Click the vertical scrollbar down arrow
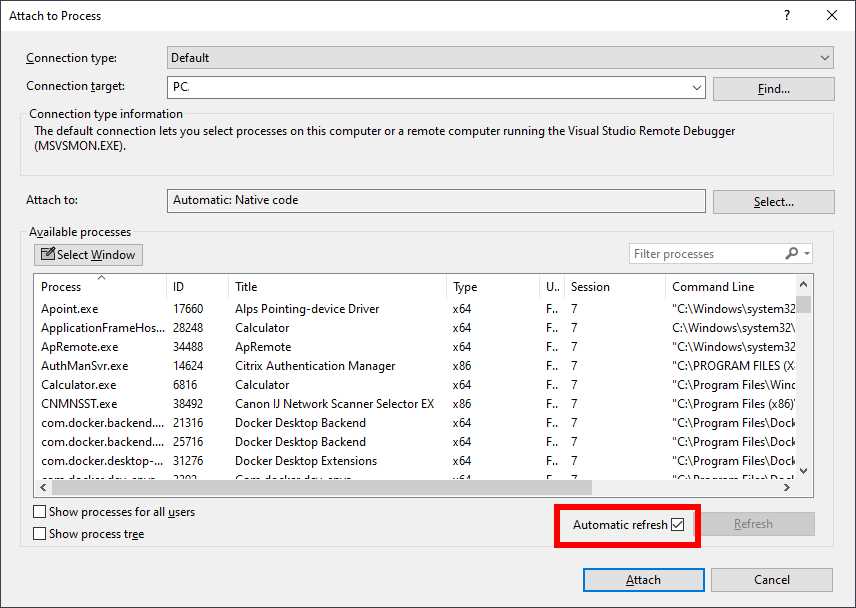Viewport: 856px width, 608px height. click(803, 470)
